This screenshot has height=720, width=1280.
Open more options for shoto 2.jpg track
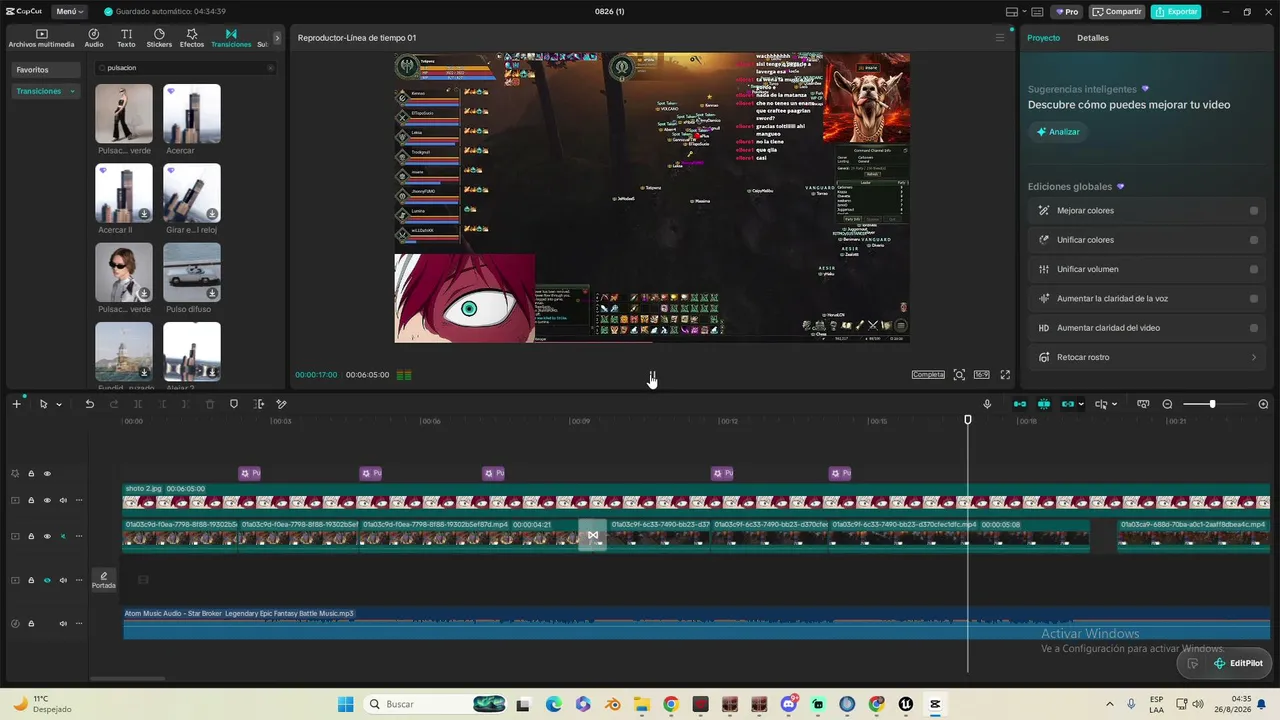pos(79,500)
